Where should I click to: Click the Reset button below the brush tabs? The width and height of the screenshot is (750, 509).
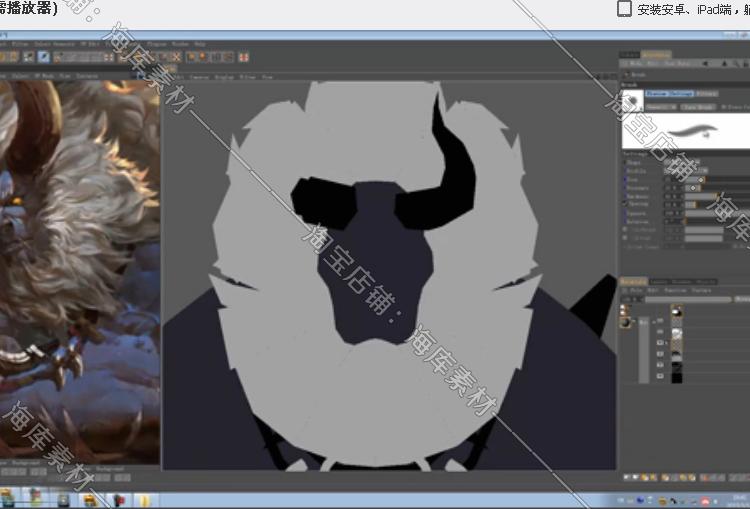pos(661,107)
